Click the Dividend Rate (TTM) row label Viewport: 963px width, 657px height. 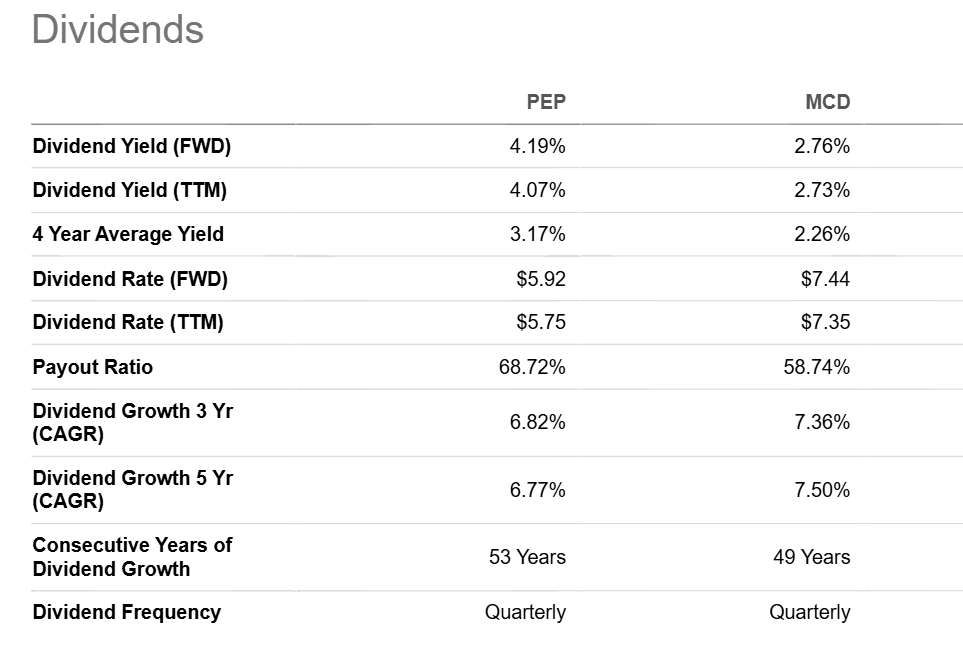pos(128,322)
